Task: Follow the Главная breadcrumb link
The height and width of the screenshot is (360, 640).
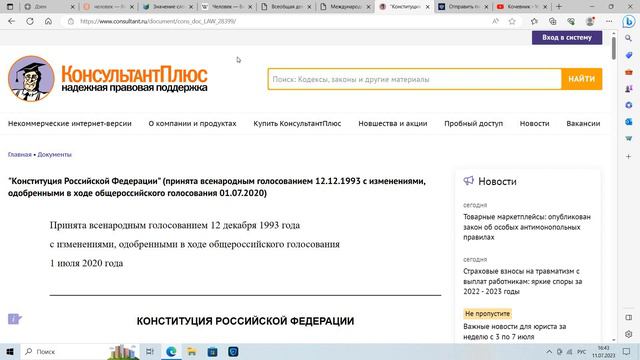Action: [x=20, y=154]
